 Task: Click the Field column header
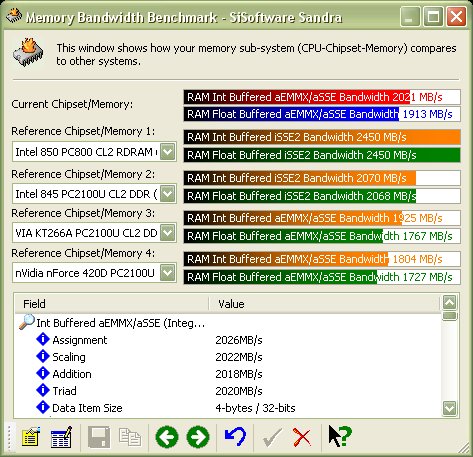(112, 304)
